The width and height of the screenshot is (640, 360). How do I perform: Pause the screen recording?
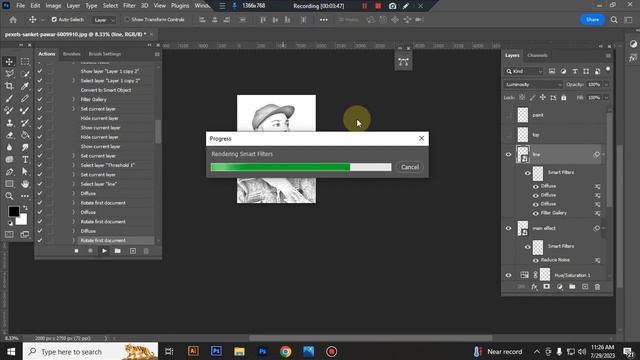pos(364,6)
